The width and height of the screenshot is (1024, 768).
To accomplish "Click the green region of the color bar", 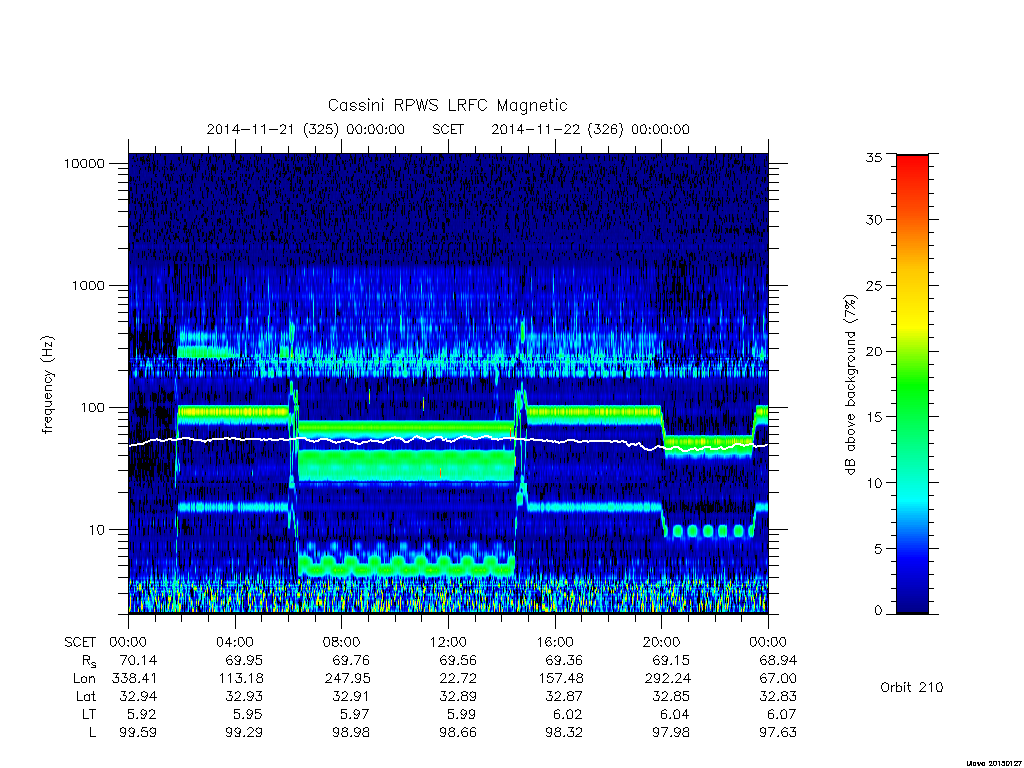I will pyautogui.click(x=912, y=392).
